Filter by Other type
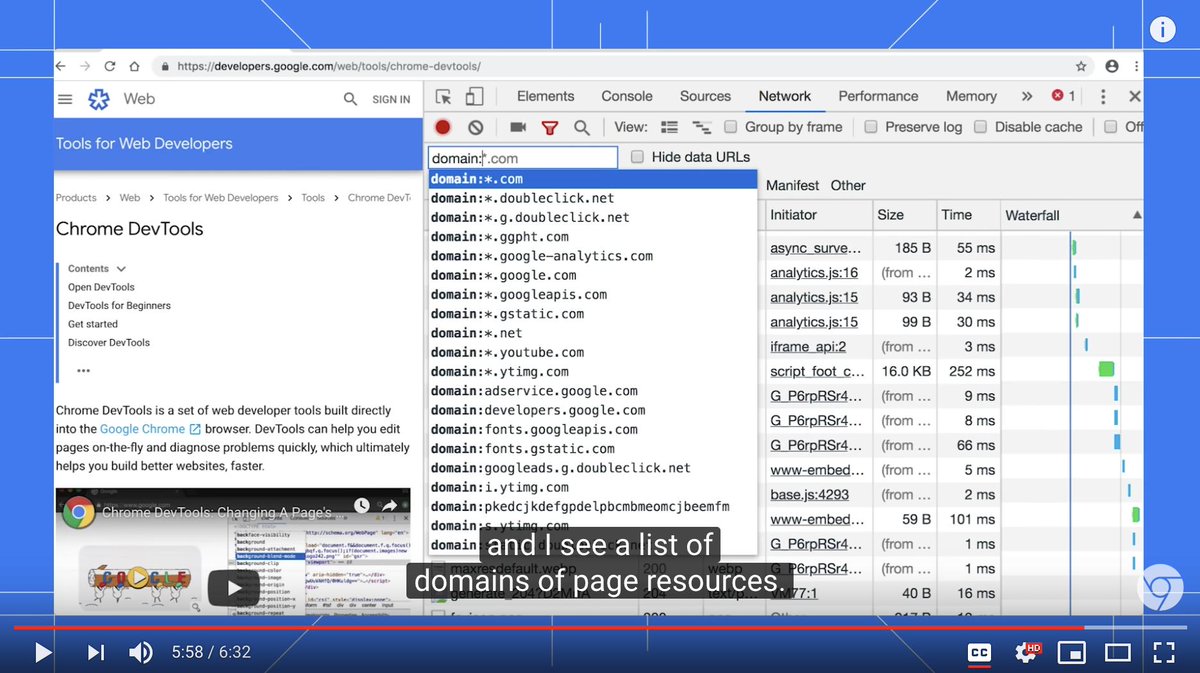This screenshot has width=1200, height=673. click(x=848, y=185)
